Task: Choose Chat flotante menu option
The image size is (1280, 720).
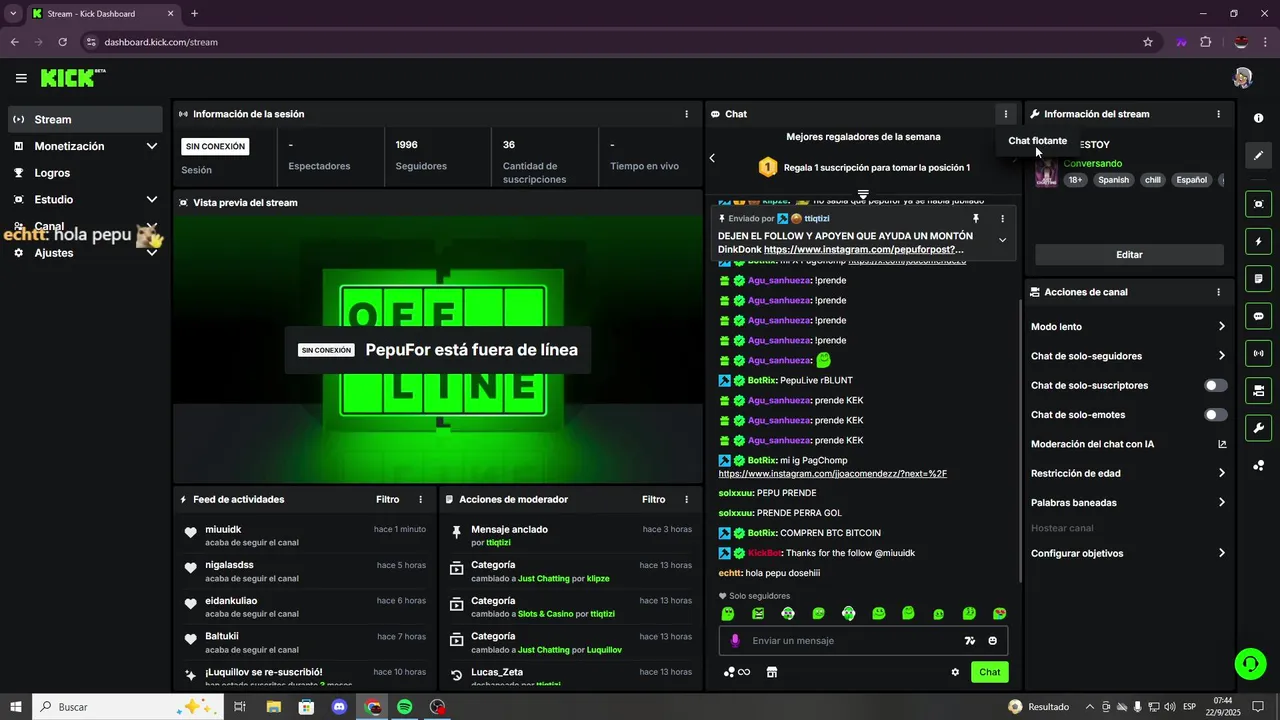Action: pos(1037,141)
